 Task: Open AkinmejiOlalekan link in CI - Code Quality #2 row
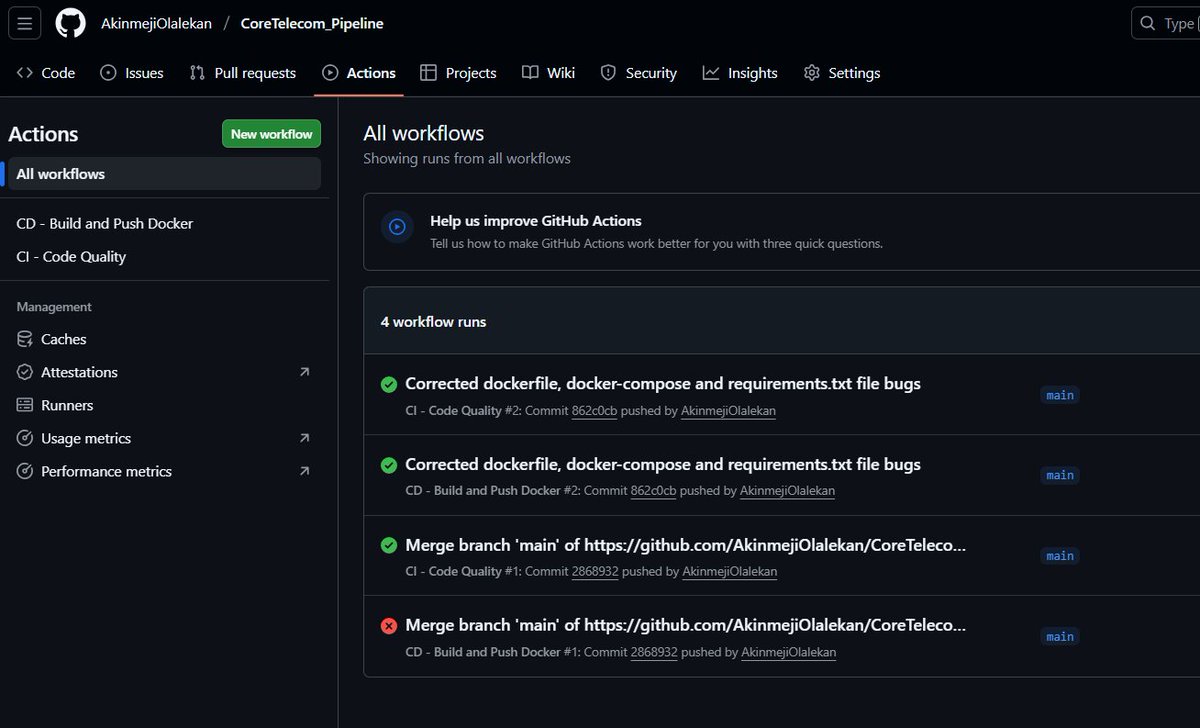click(x=728, y=411)
